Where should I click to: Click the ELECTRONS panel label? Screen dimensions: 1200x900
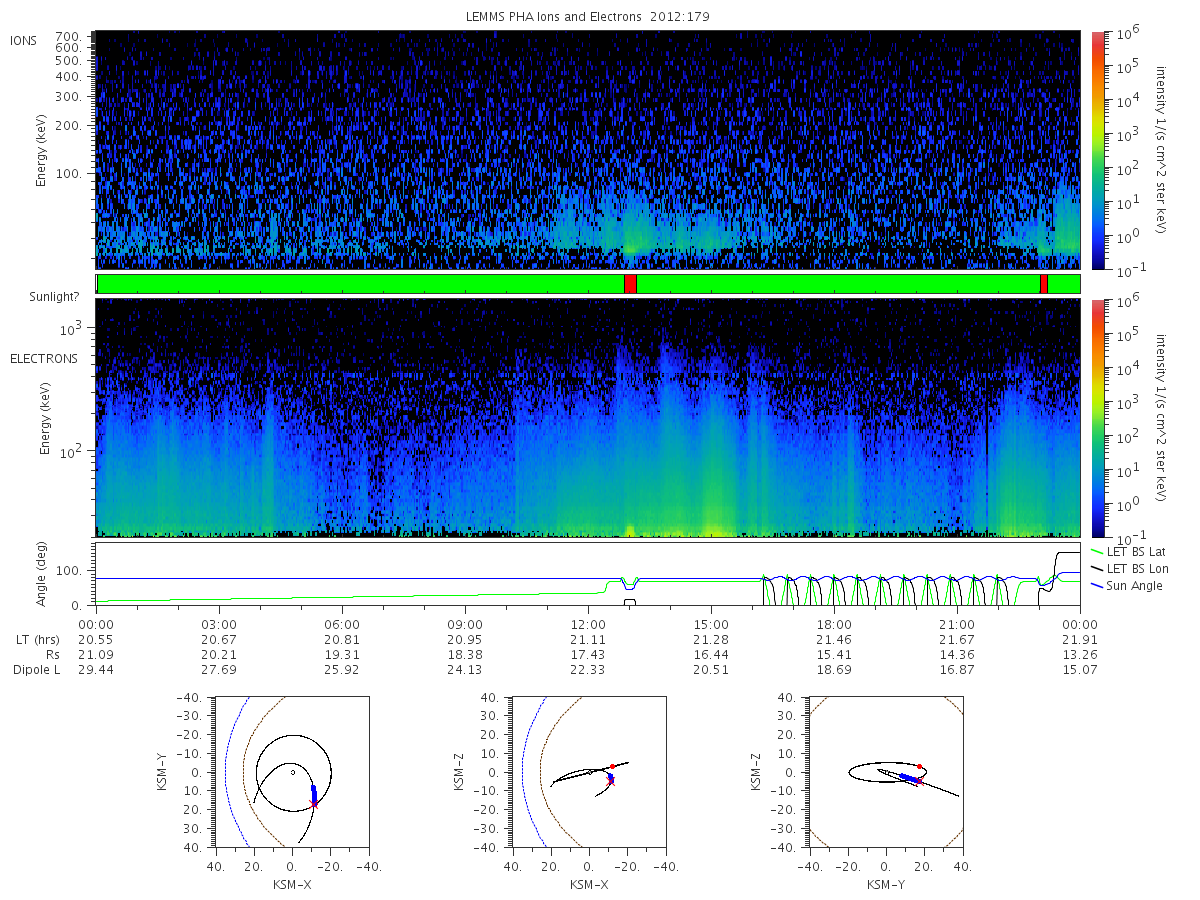coord(43,359)
